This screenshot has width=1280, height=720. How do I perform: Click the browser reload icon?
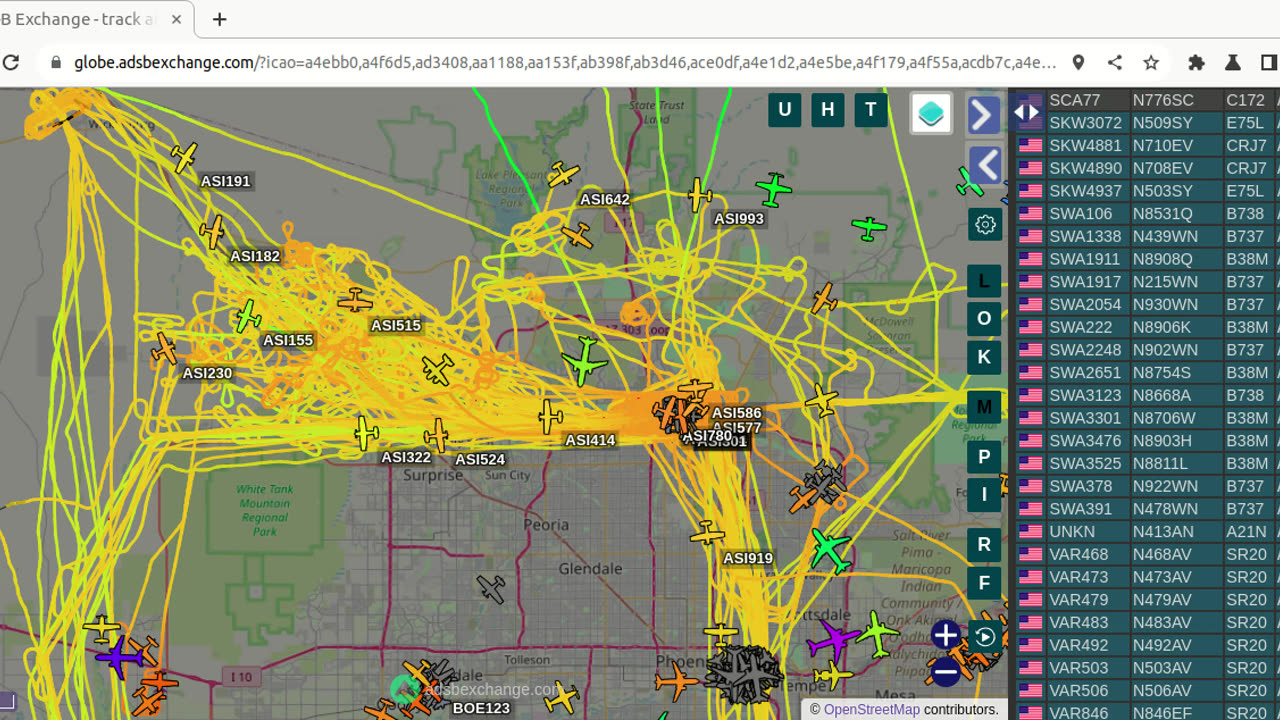click(x=11, y=62)
